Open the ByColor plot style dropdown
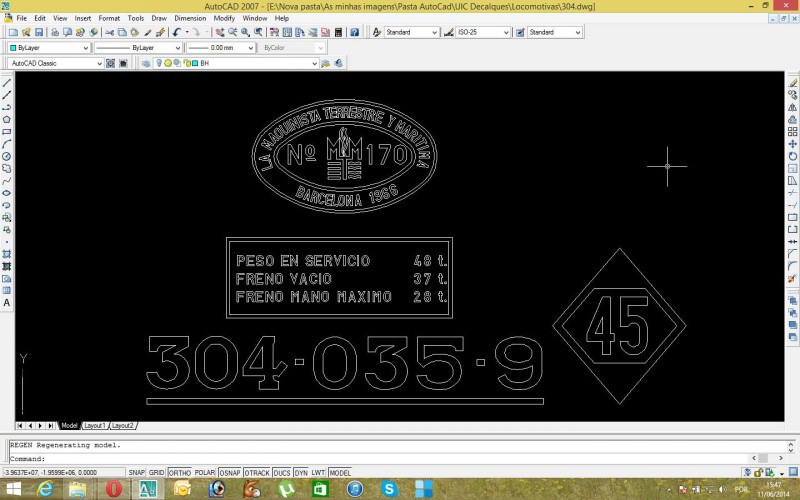 292,47
